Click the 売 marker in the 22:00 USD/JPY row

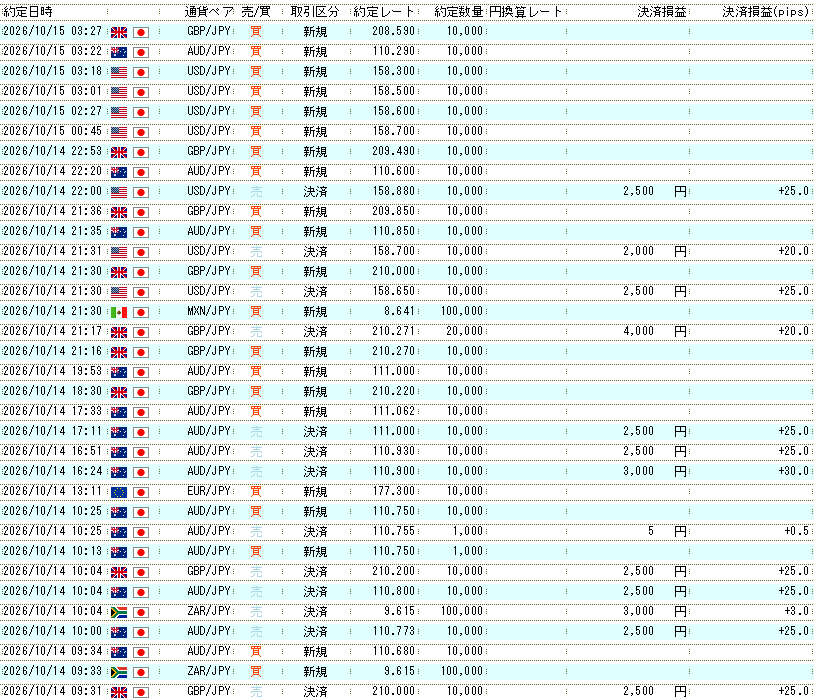click(x=256, y=192)
